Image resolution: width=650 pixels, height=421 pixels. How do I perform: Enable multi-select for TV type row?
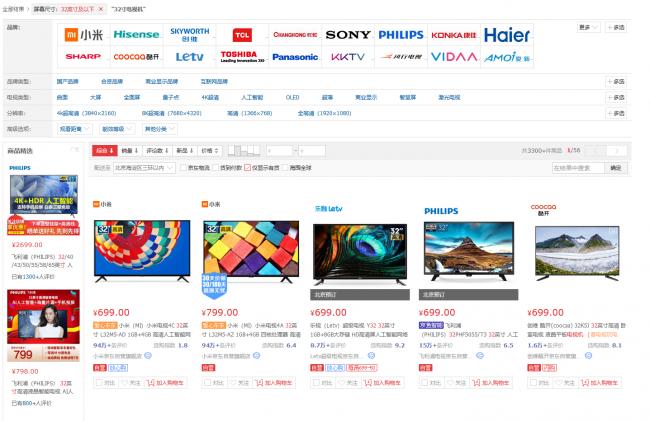pos(616,98)
